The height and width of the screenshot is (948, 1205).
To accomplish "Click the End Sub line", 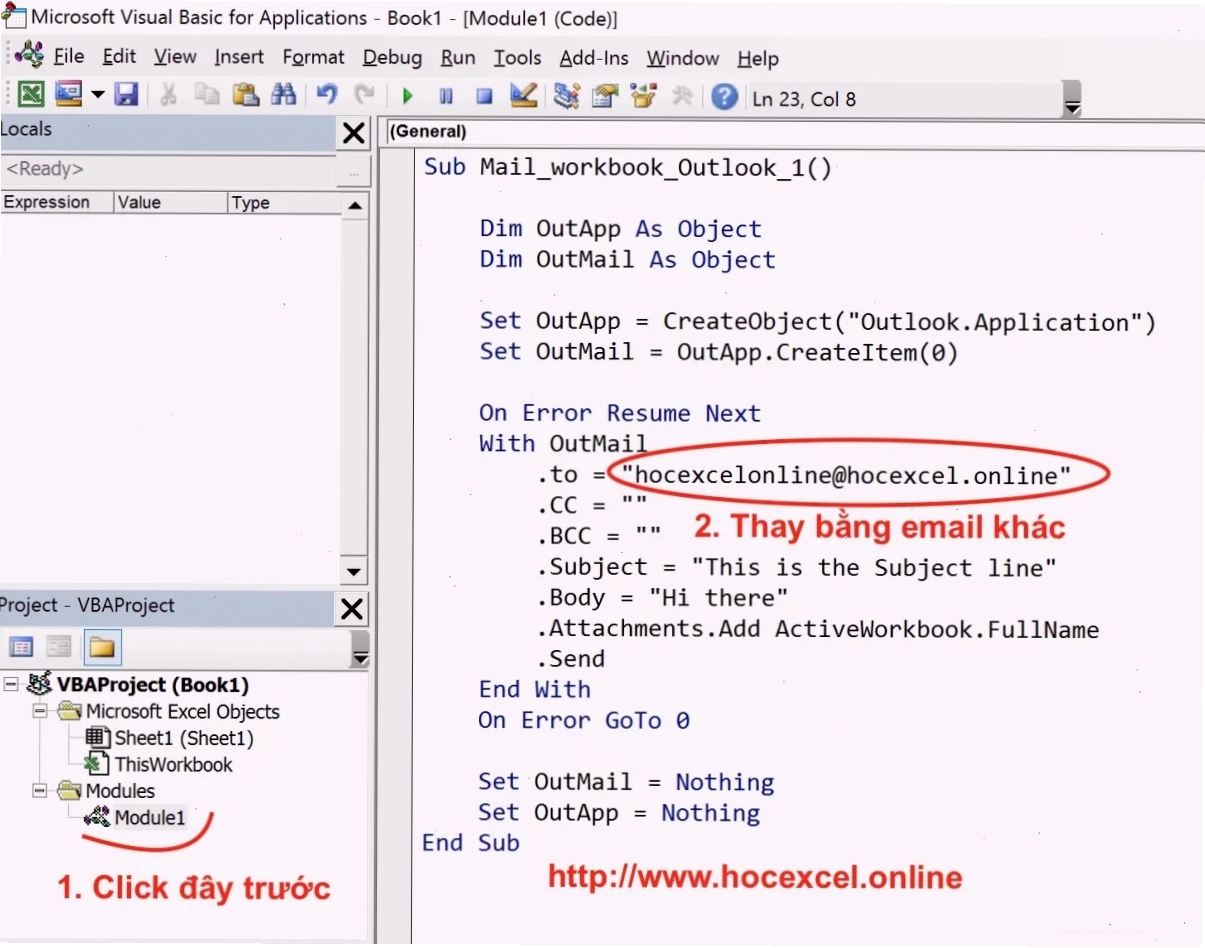I will pyautogui.click(x=471, y=843).
